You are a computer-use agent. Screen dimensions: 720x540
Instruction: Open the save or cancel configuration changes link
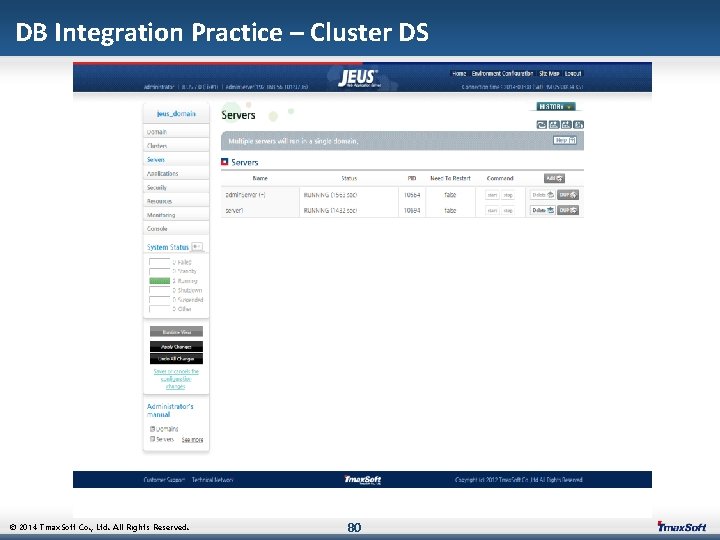(176, 379)
